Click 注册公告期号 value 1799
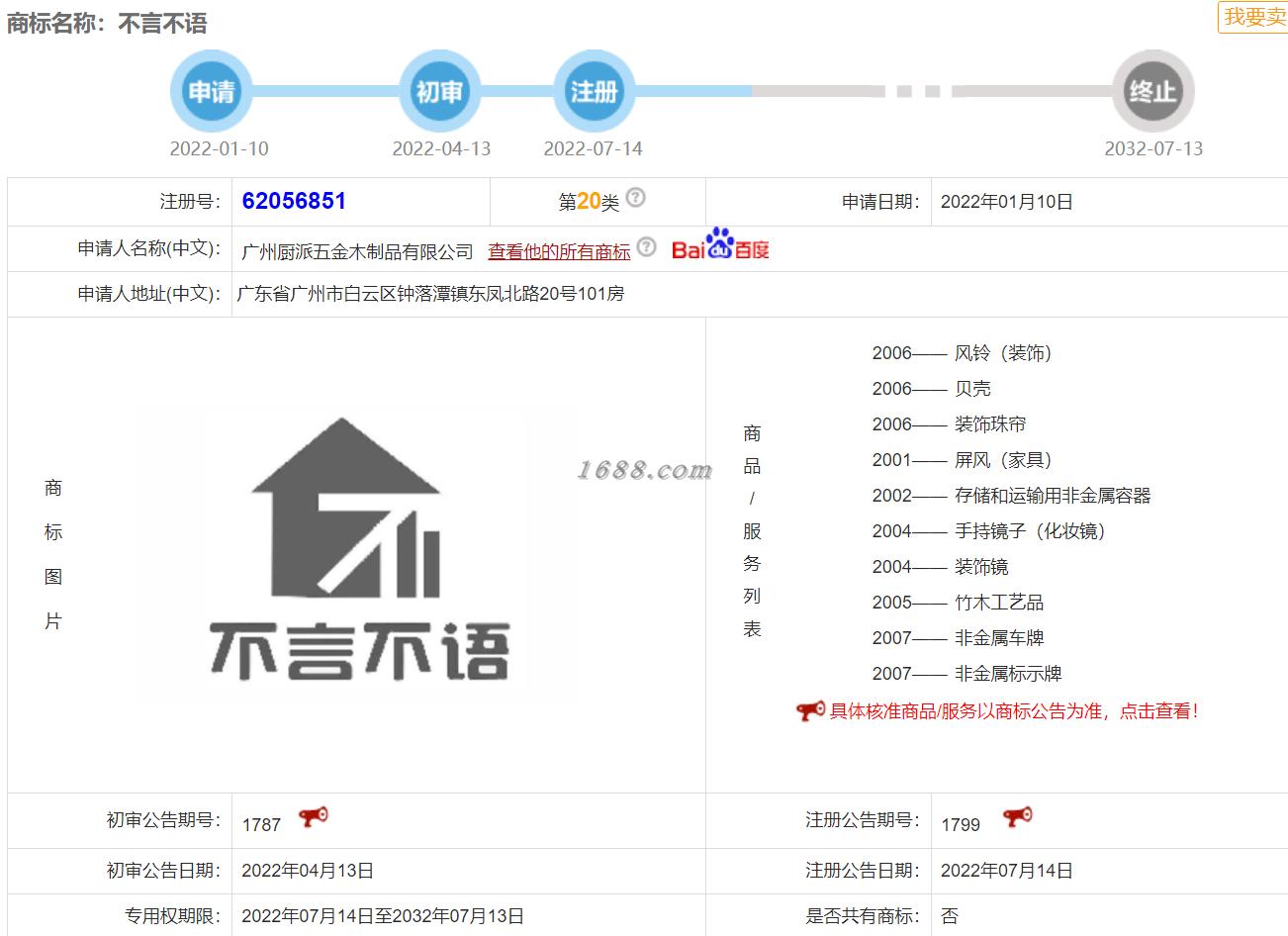1288x936 pixels. (961, 824)
